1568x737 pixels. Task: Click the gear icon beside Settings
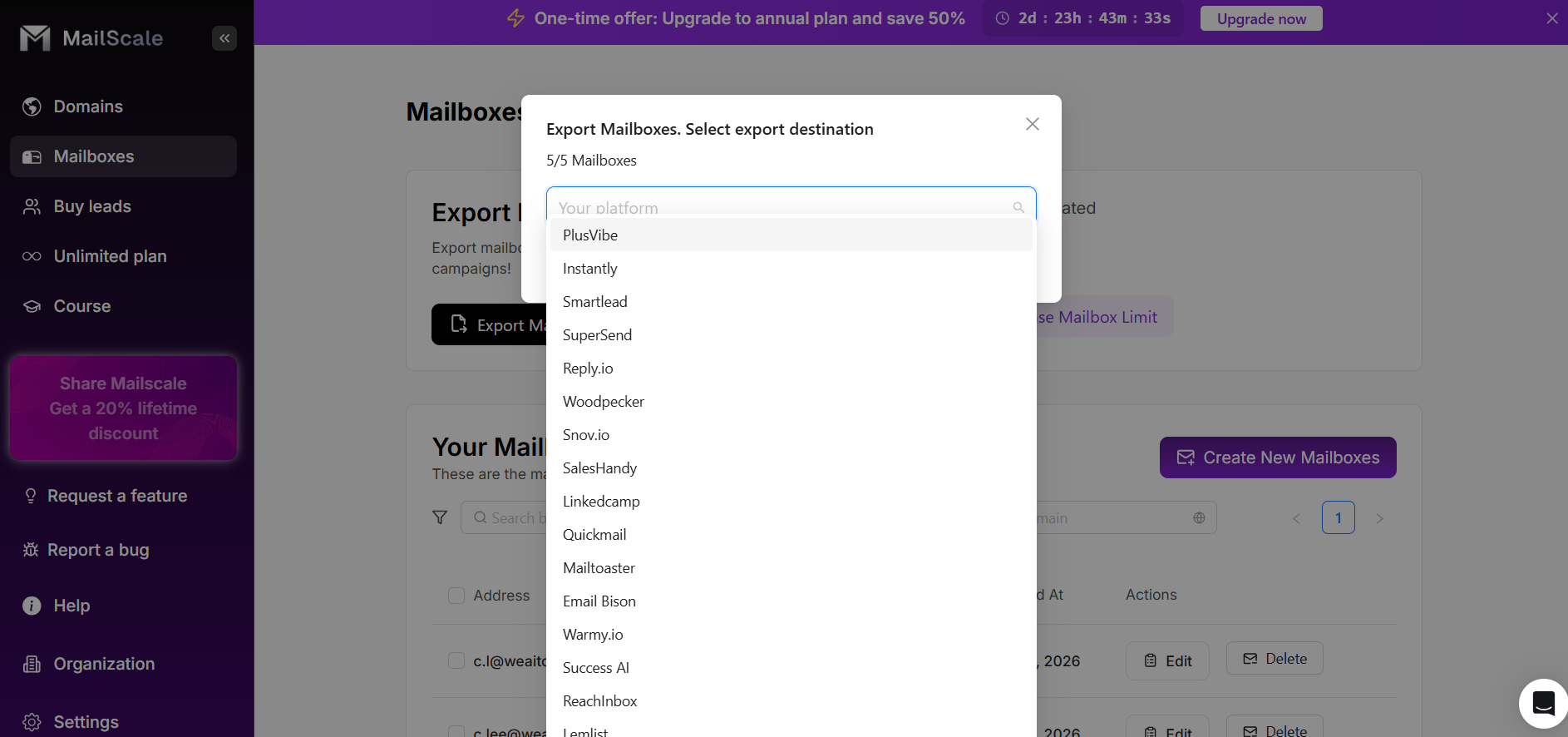32,722
